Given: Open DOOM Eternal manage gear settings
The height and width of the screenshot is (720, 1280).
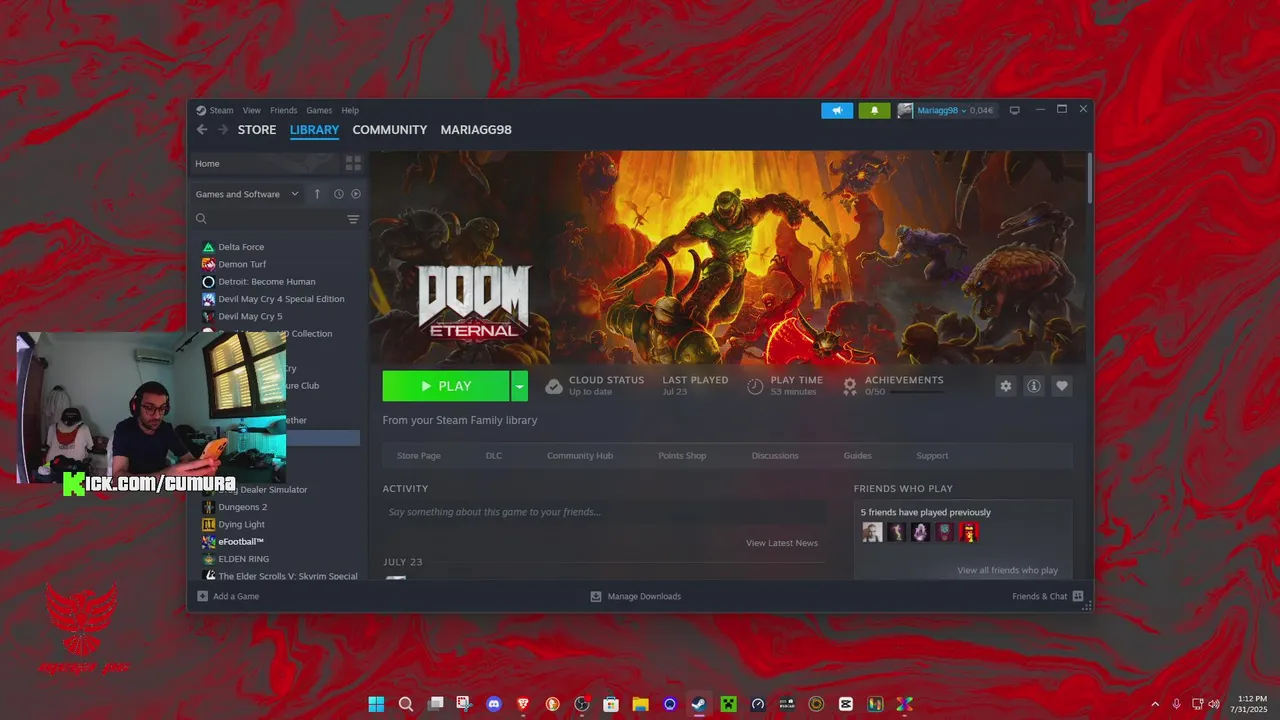Looking at the screenshot, I should 1006,386.
